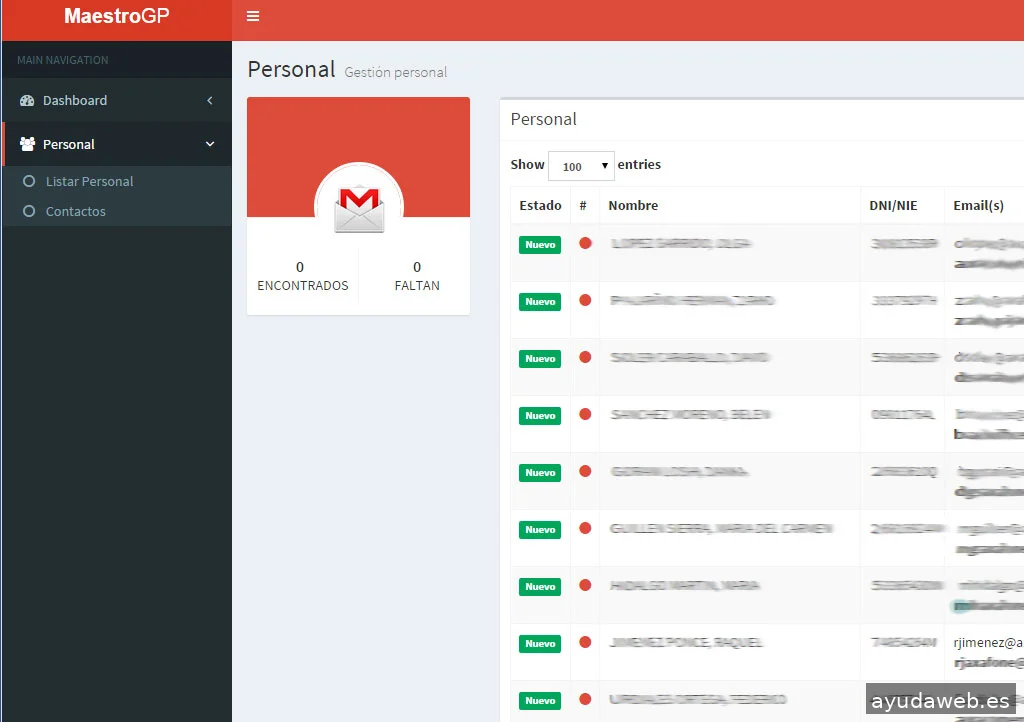Image resolution: width=1024 pixels, height=722 pixels.
Task: Click the circle icon beside Contactos
Action: pos(29,212)
